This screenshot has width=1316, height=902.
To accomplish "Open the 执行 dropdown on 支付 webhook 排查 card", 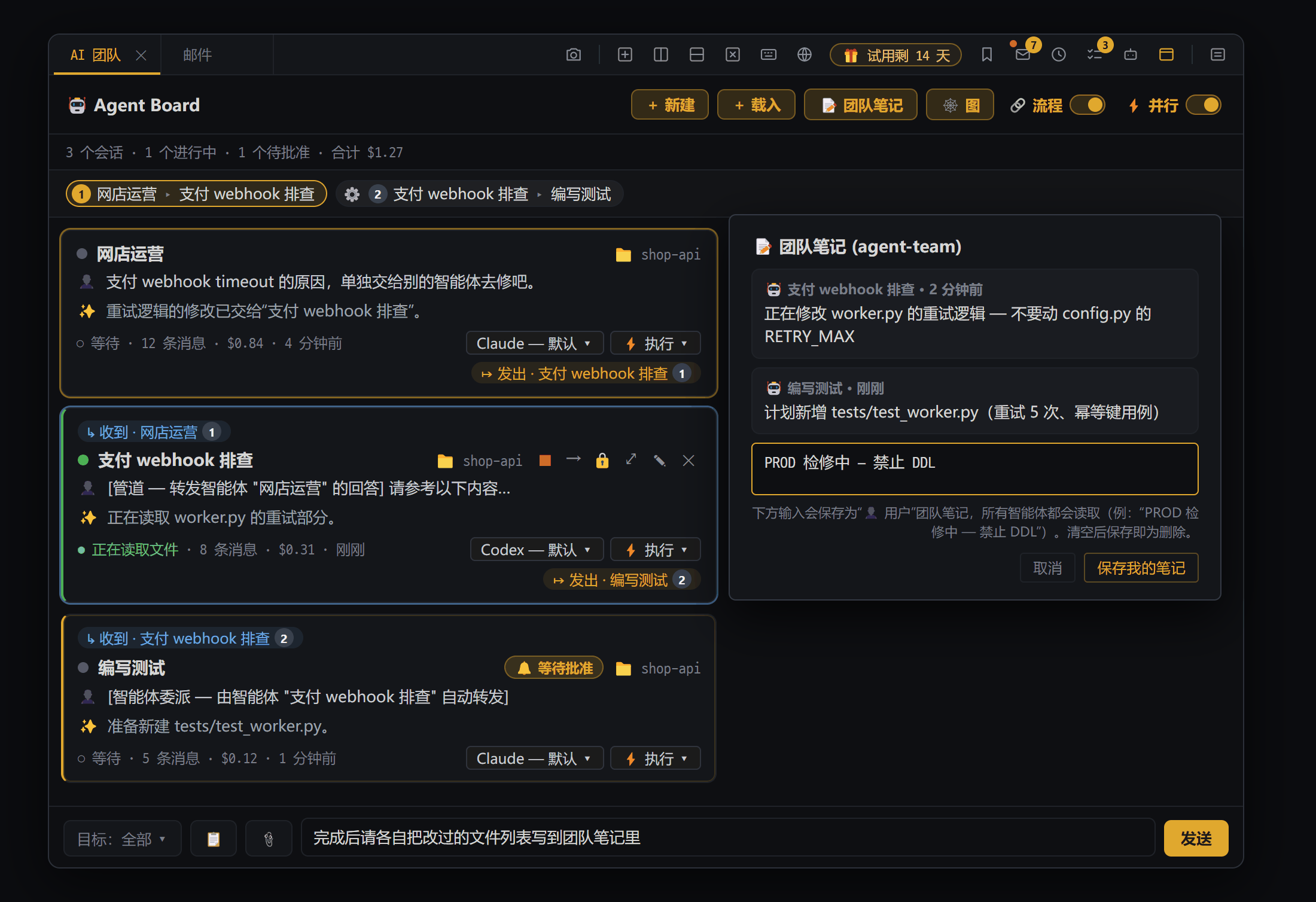I will 655,550.
